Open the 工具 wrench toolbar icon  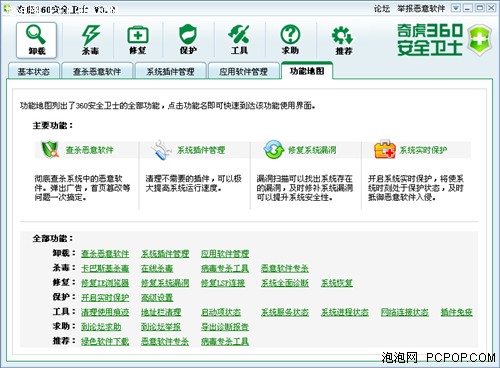pos(239,40)
